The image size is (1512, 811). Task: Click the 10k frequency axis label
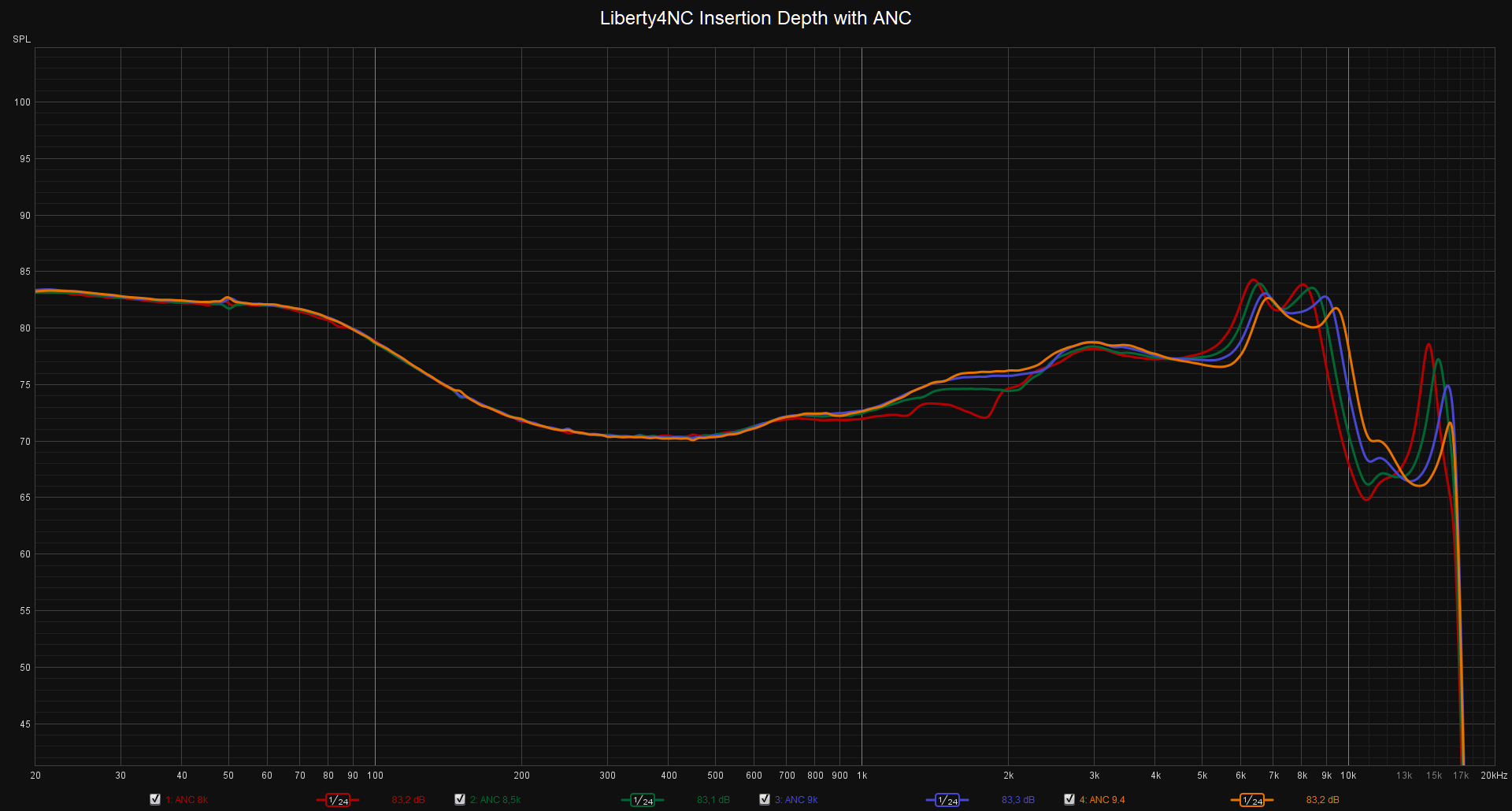point(1348,776)
